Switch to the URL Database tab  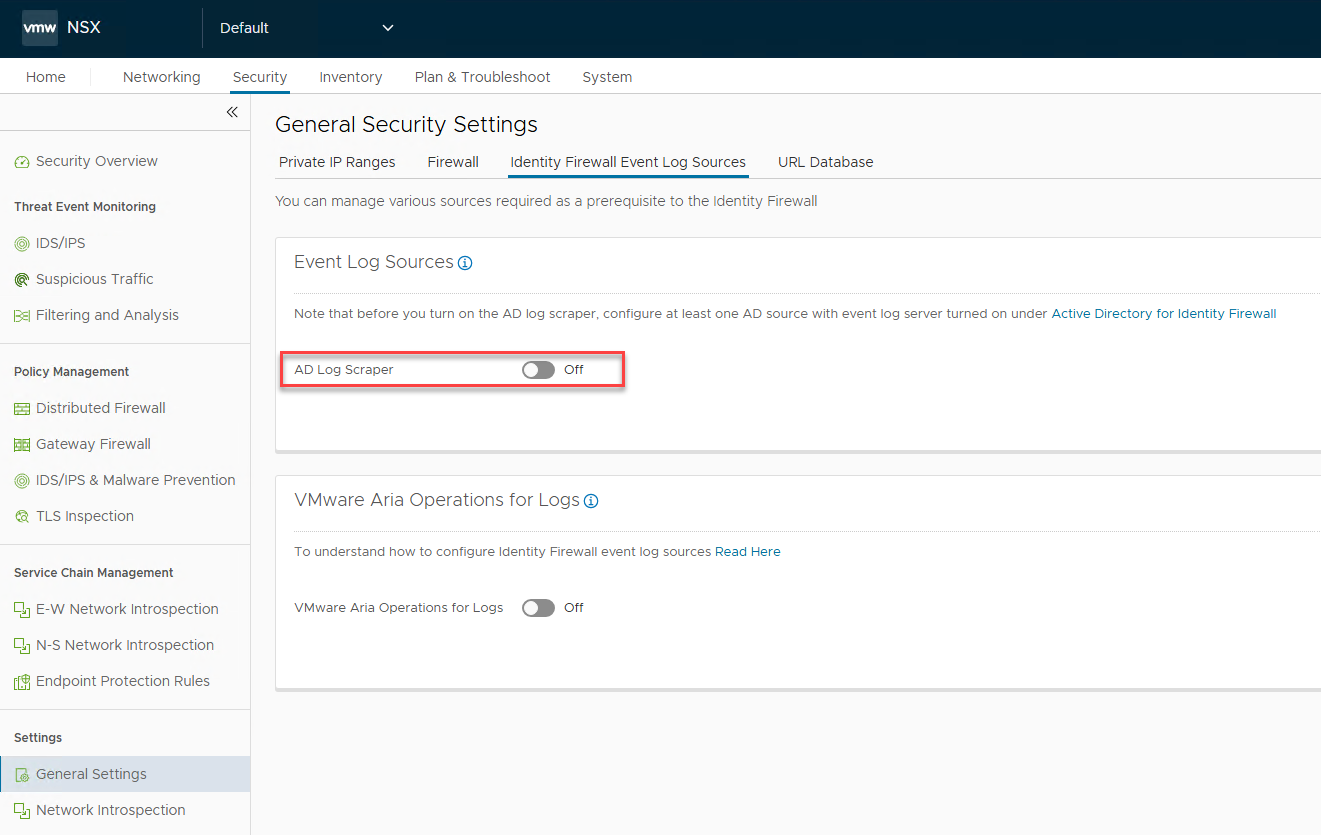pyautogui.click(x=825, y=162)
